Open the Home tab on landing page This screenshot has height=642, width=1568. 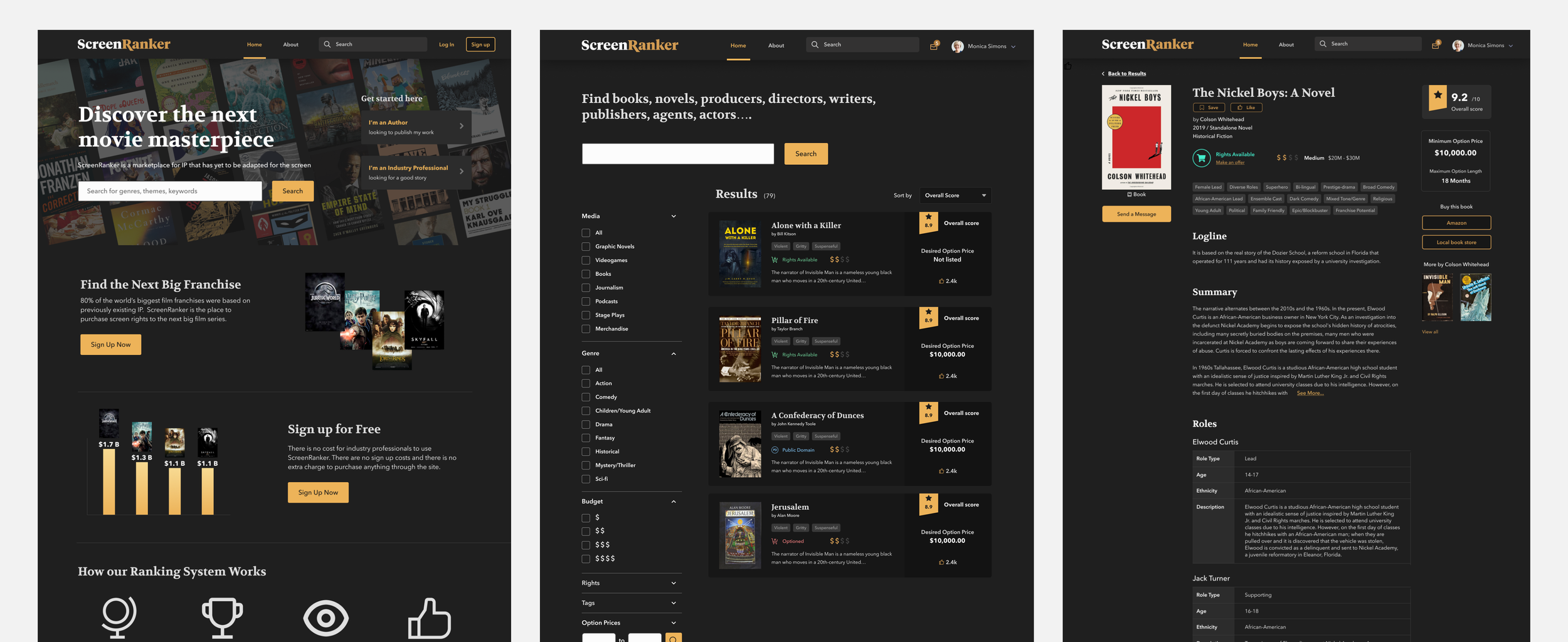coord(254,45)
